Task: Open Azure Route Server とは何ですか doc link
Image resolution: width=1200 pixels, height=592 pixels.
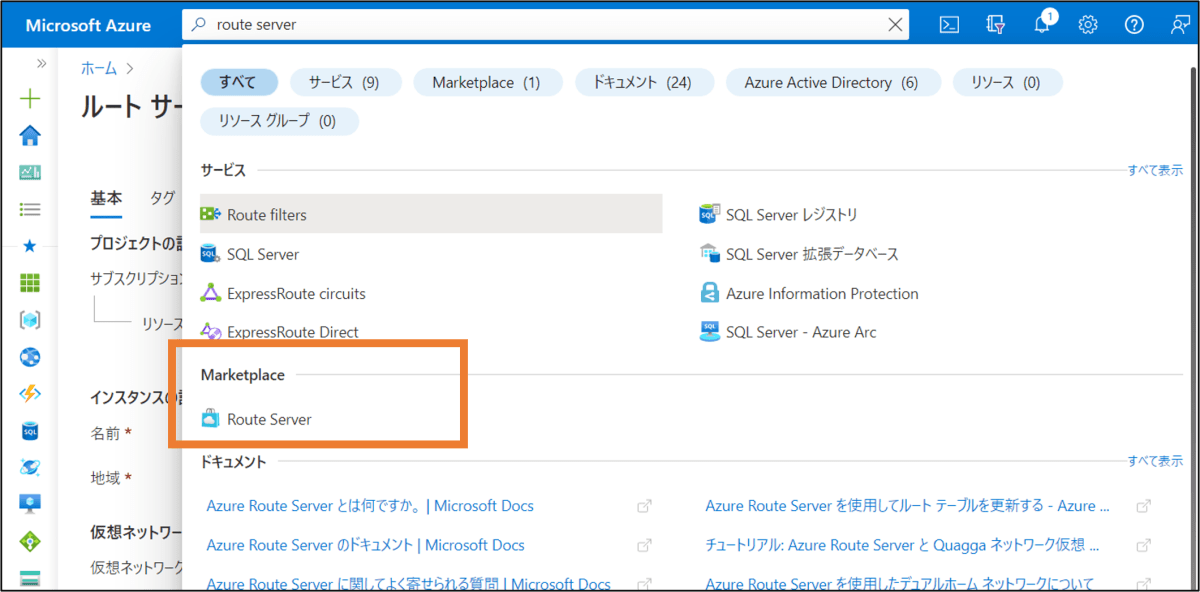Action: click(x=370, y=506)
